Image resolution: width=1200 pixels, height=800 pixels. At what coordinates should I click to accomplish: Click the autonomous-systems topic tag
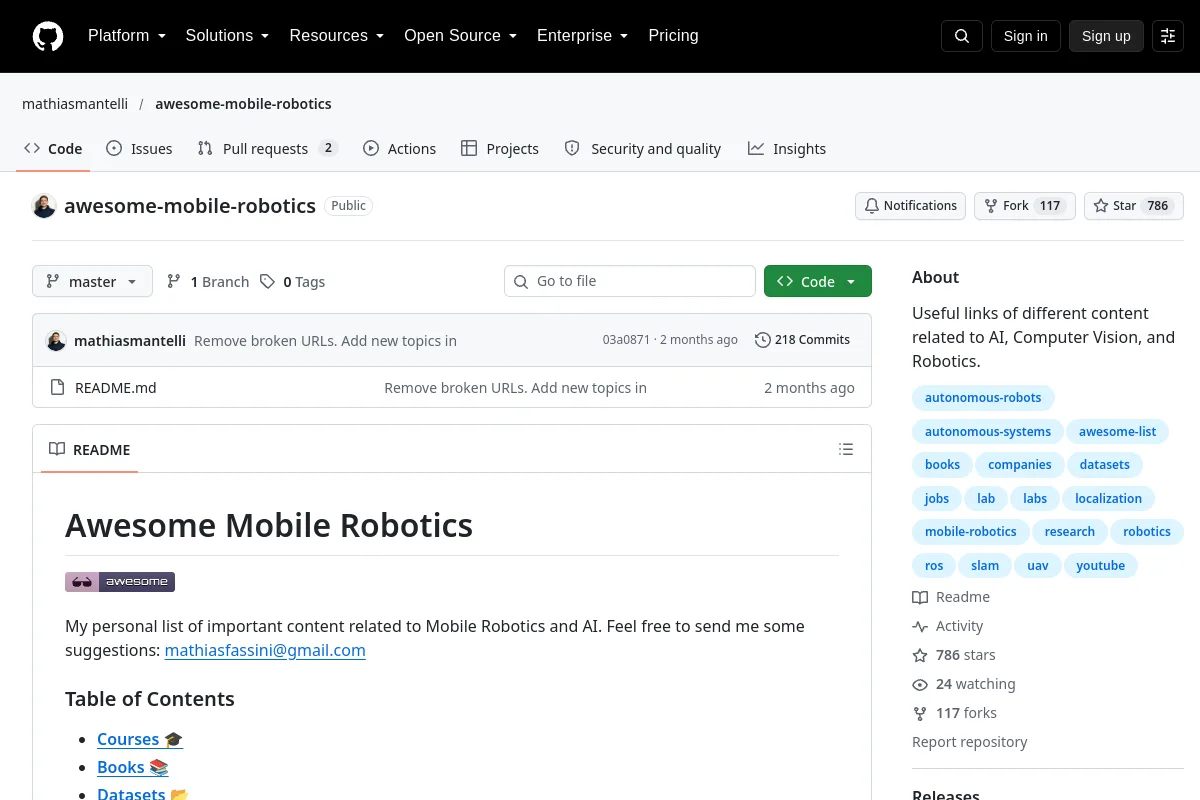988,432
